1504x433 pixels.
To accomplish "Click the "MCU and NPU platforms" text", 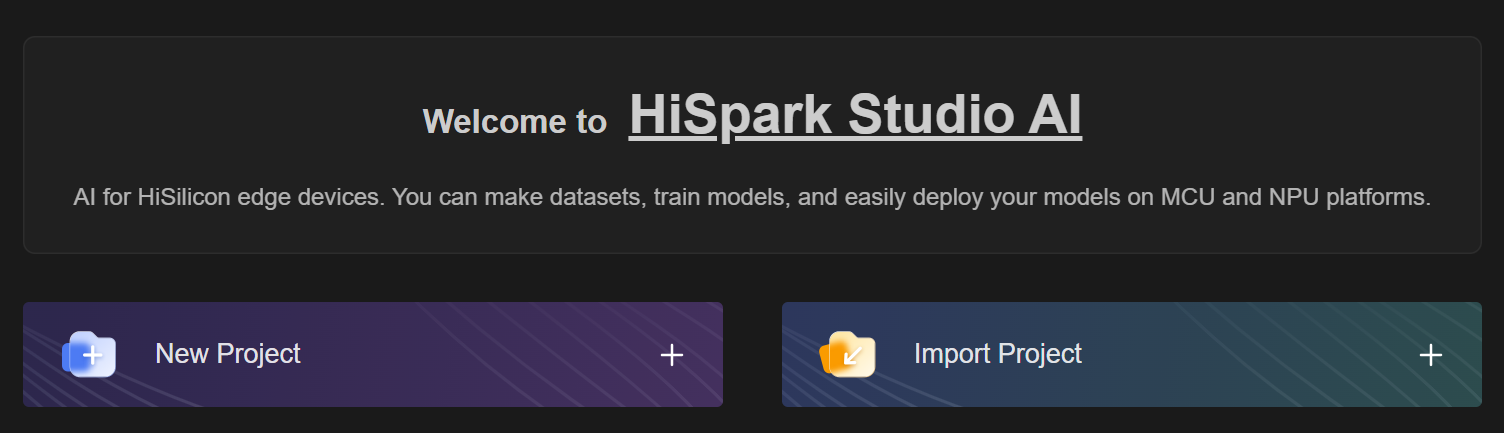I will (1295, 197).
